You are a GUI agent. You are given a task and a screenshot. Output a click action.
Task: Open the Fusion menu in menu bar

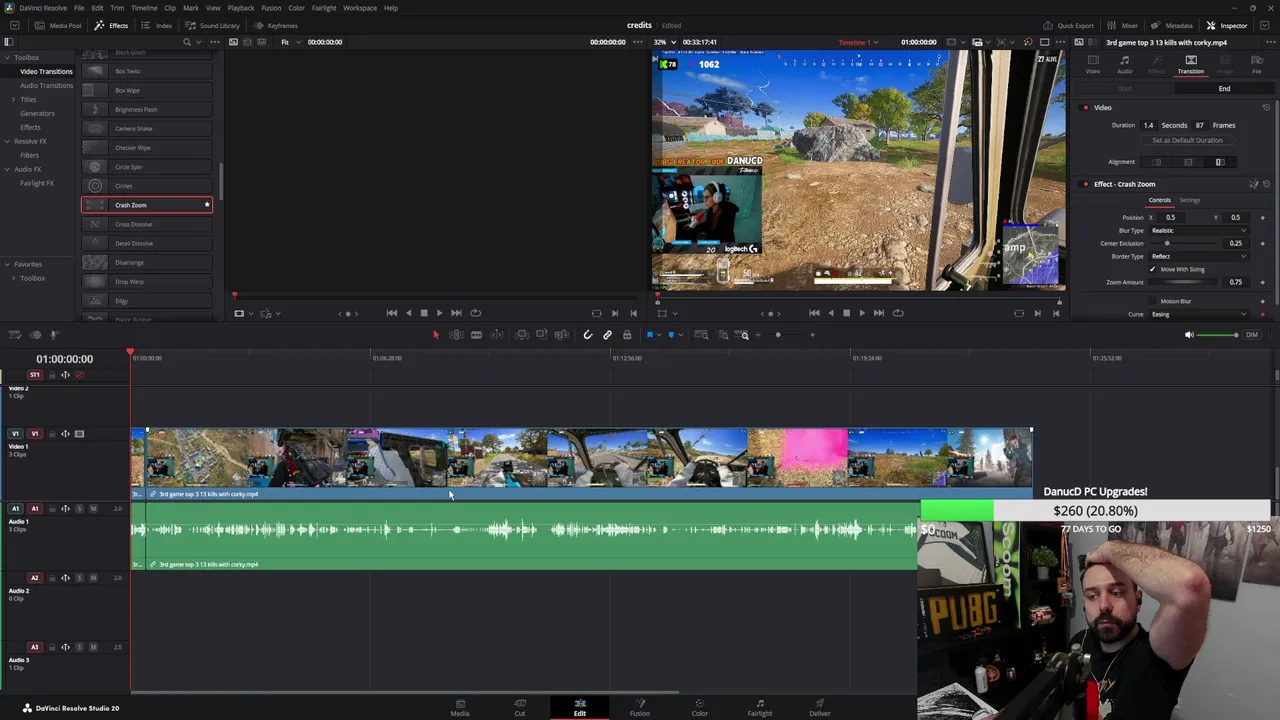[x=271, y=8]
